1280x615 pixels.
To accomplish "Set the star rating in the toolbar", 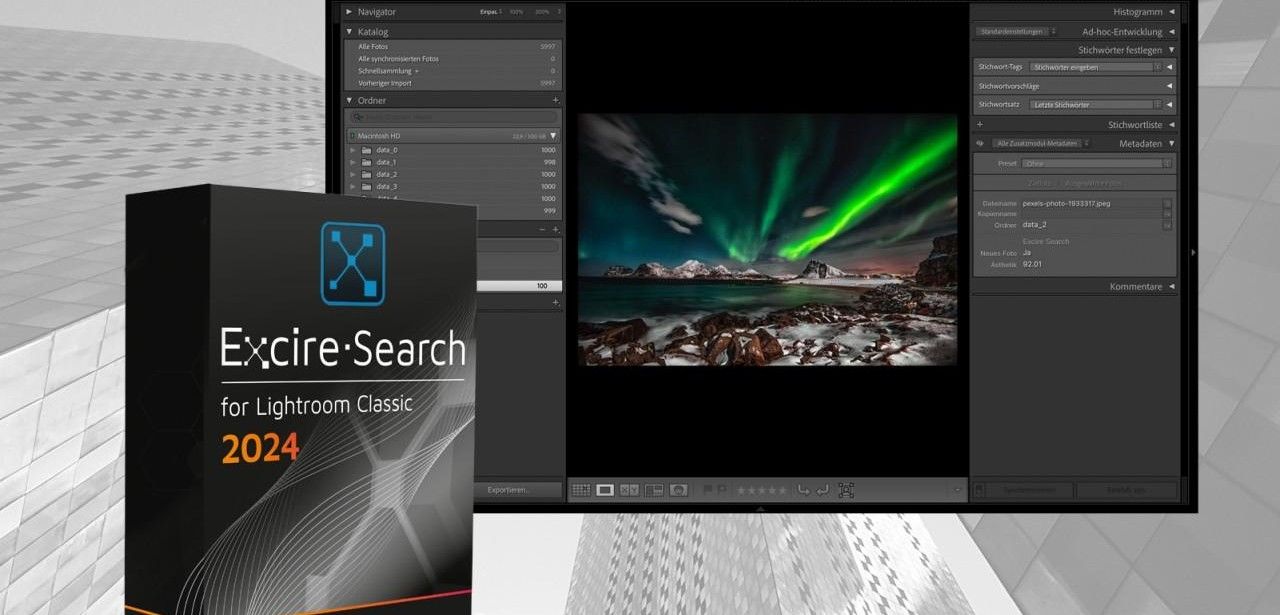I will pyautogui.click(x=762, y=490).
